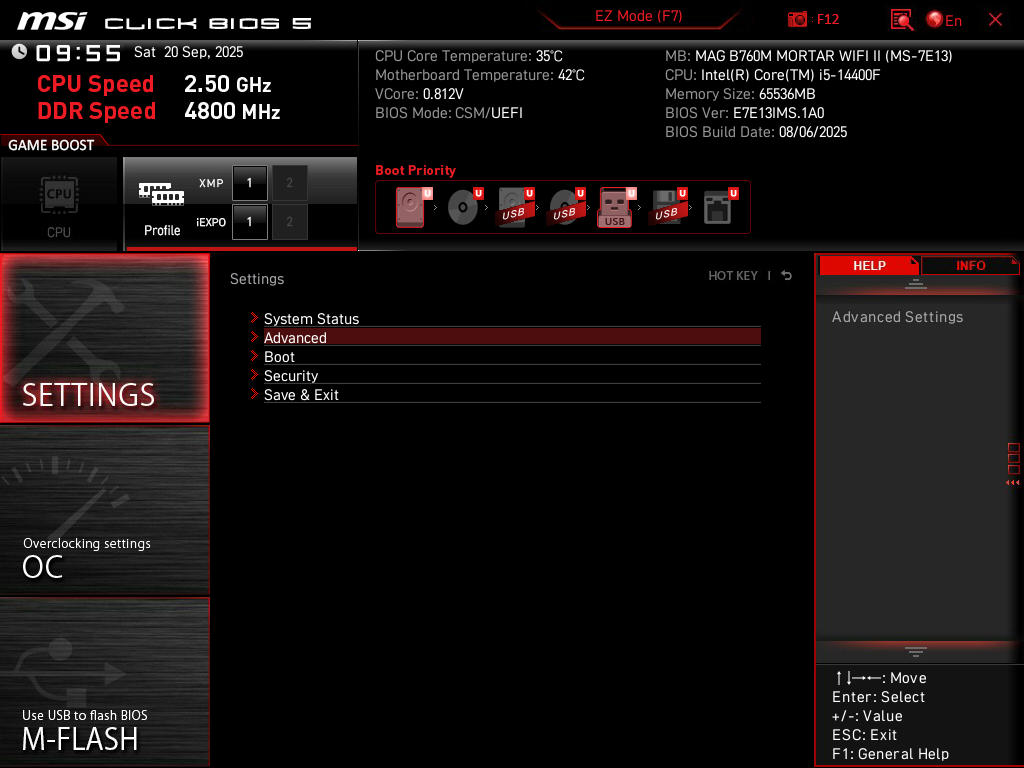The height and width of the screenshot is (768, 1024).
Task: Click the HOT KEY label
Action: pyautogui.click(x=733, y=276)
